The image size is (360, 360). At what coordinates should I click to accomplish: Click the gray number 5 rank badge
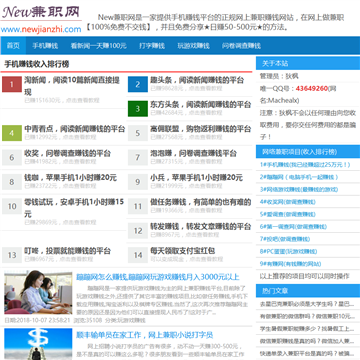click(x=138, y=133)
